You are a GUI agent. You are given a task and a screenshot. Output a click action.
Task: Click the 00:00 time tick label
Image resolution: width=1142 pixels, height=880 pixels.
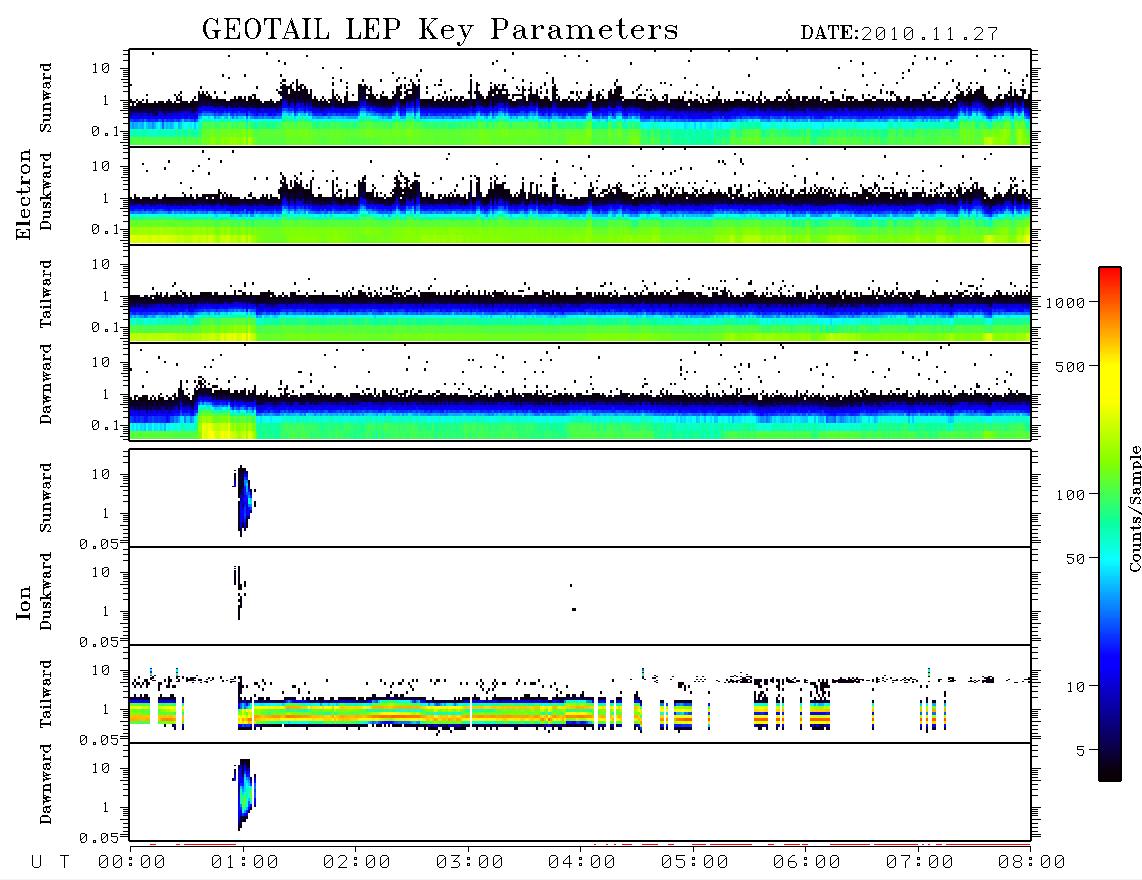tap(132, 862)
